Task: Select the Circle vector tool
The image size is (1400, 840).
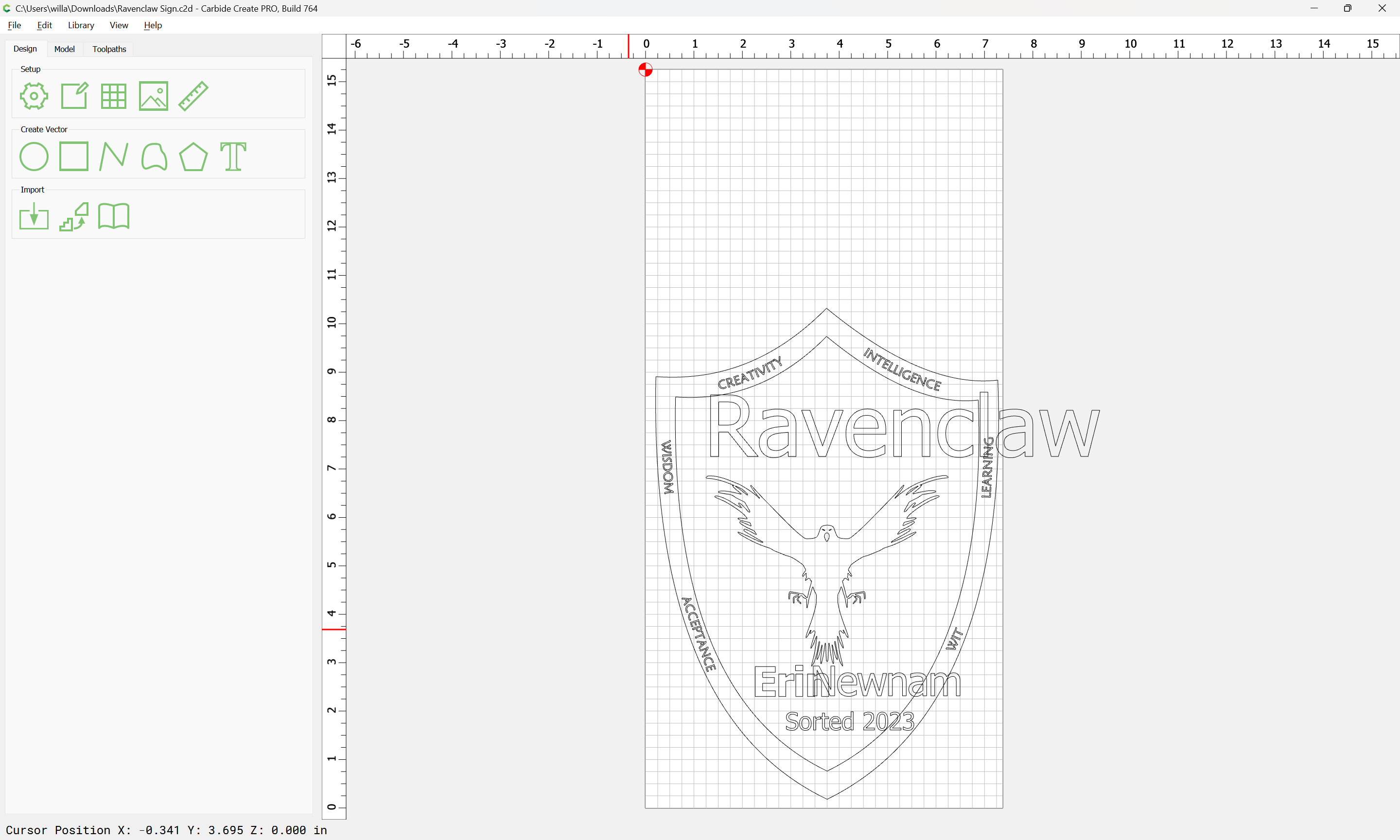Action: [34, 156]
